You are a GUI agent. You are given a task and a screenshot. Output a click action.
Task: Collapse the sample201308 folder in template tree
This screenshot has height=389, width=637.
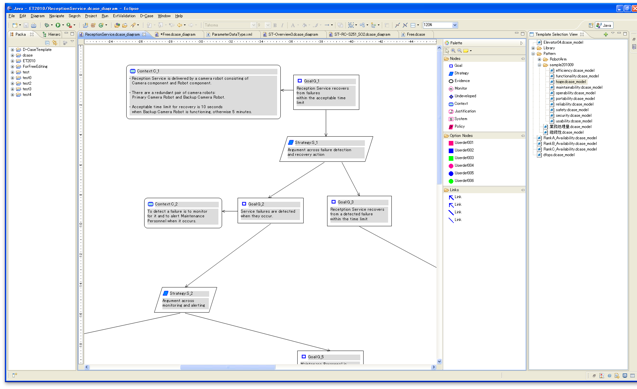click(540, 65)
